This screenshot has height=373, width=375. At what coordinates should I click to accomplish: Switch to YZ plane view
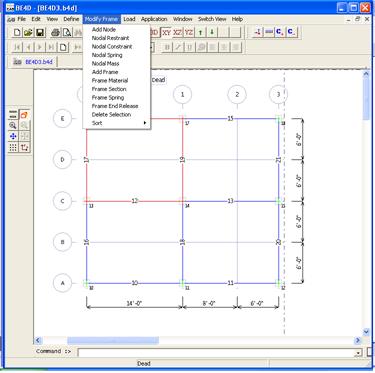click(x=189, y=32)
